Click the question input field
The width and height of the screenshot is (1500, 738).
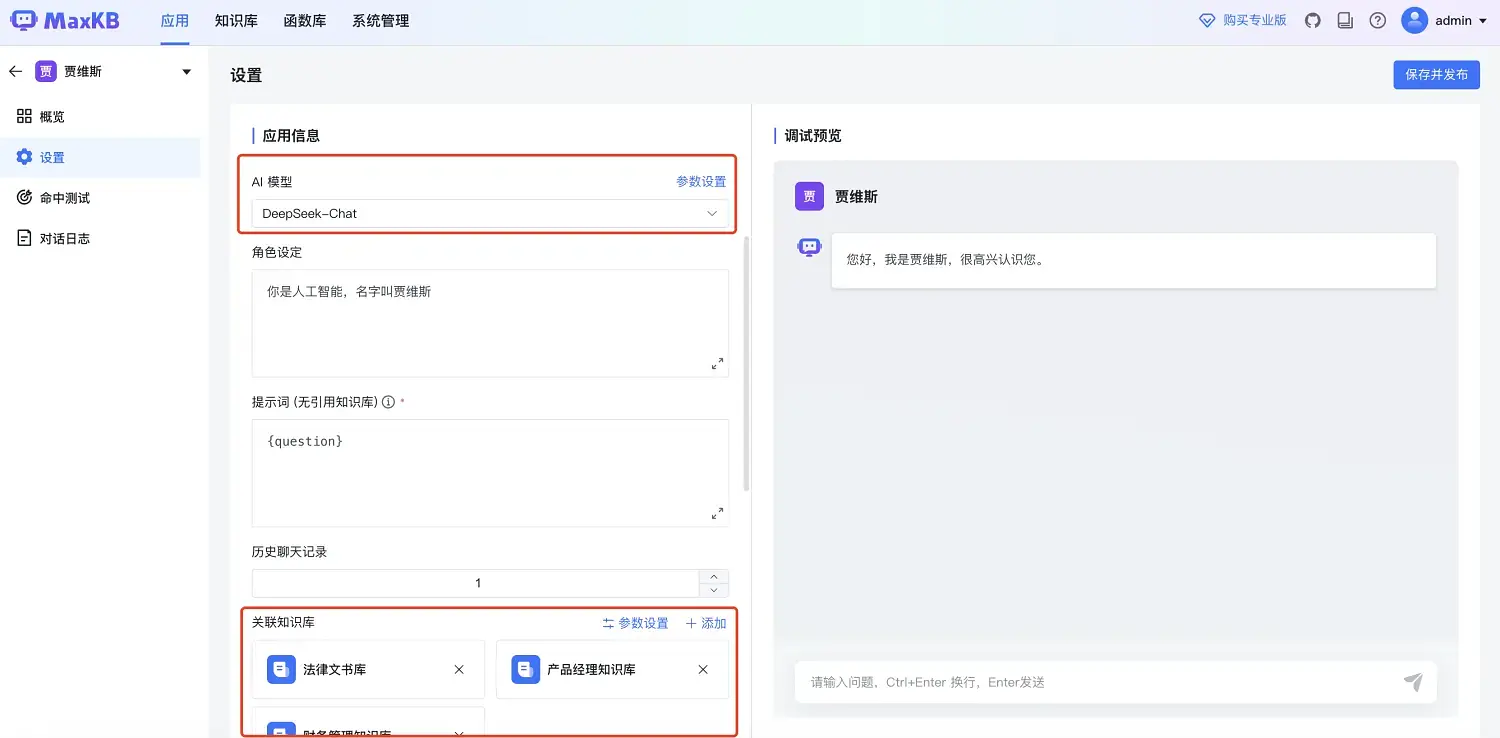[x=1050, y=681]
